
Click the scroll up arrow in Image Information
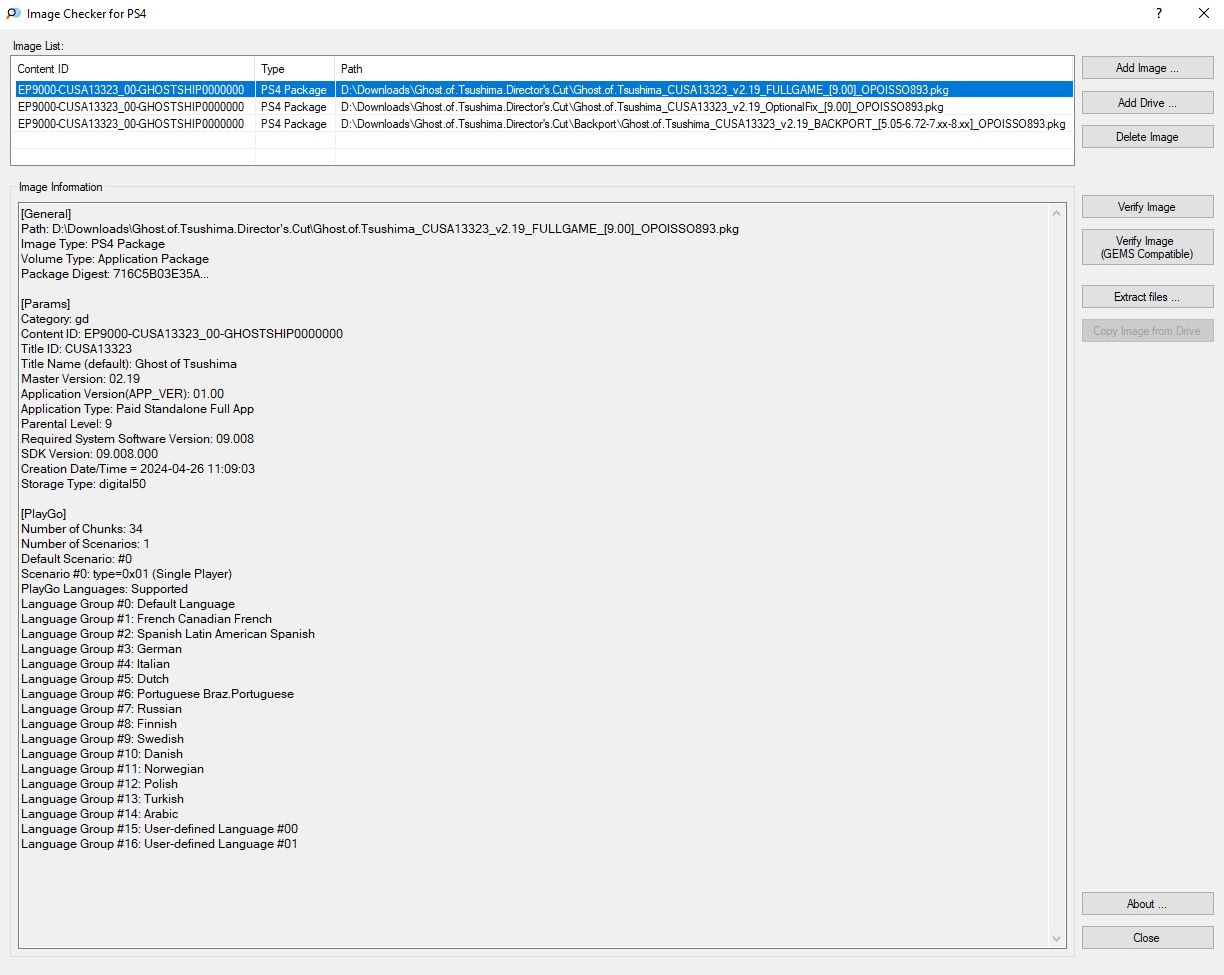pos(1057,212)
